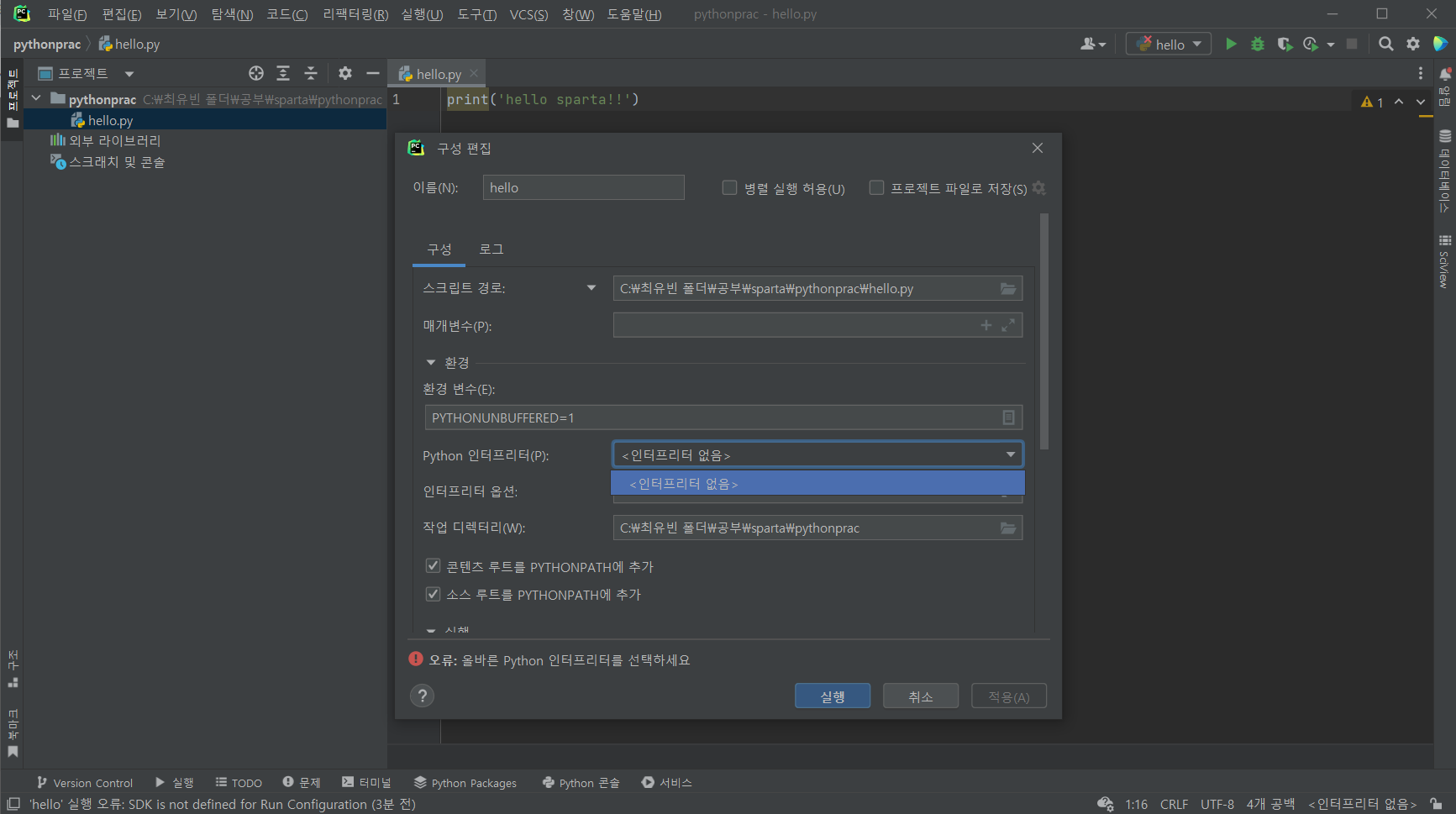This screenshot has width=1456, height=814.
Task: Open help question mark in dialog
Action: pyautogui.click(x=423, y=696)
